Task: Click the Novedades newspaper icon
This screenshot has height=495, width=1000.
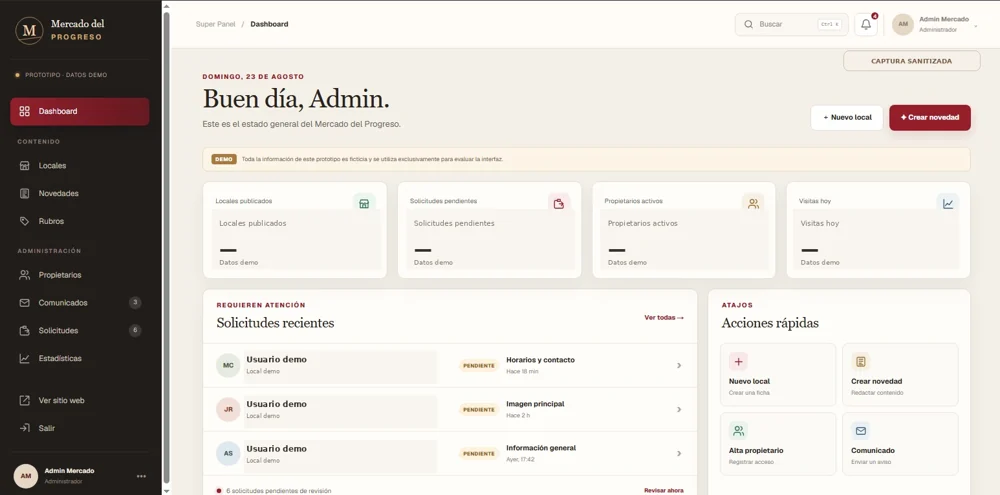Action: 24,193
